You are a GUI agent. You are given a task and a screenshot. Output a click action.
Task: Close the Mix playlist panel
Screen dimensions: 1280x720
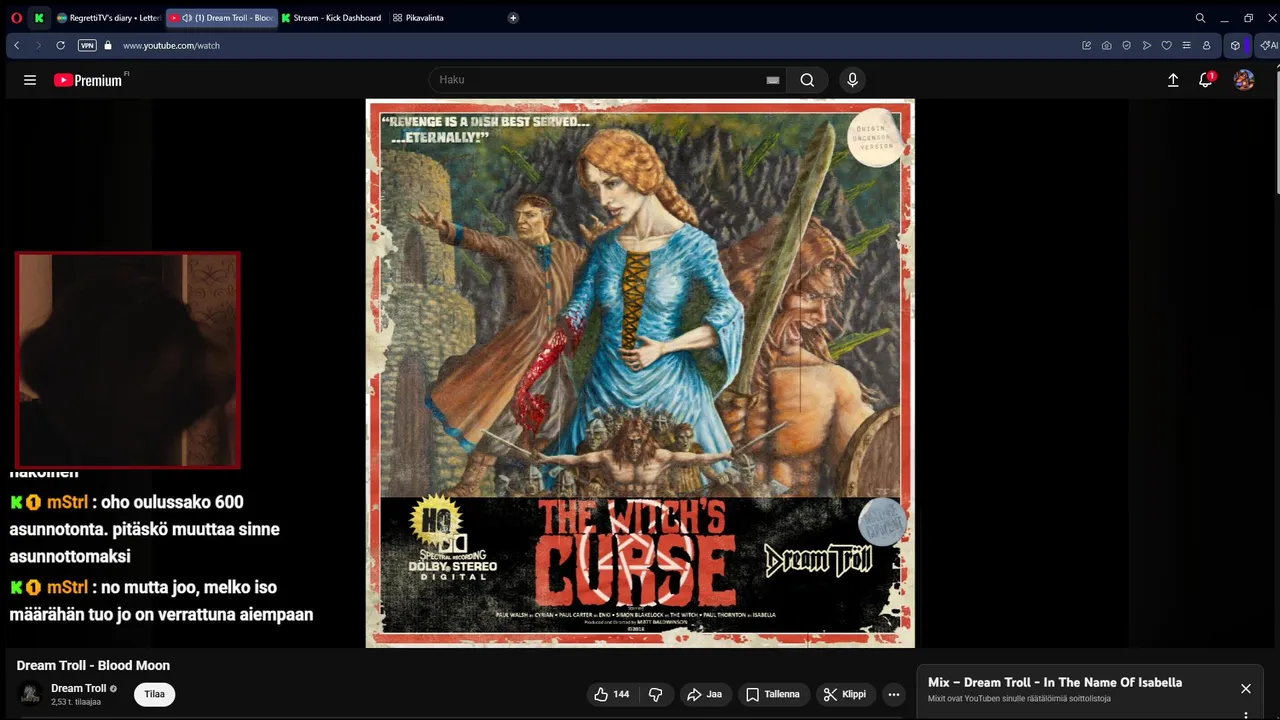tap(1246, 689)
